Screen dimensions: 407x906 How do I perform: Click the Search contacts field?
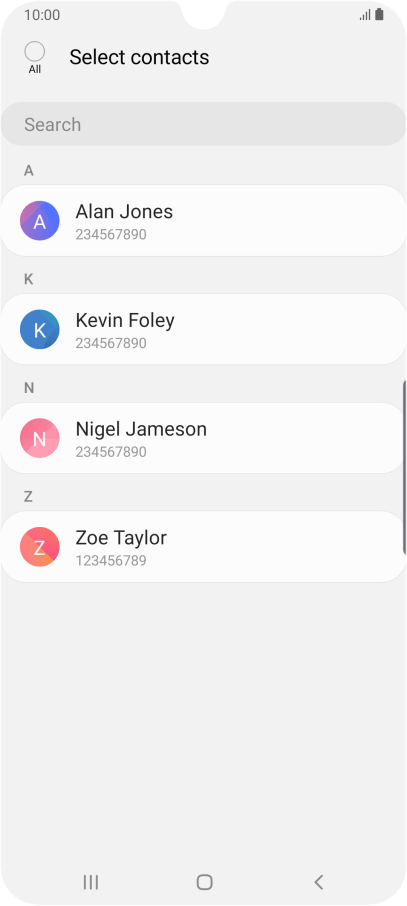204,124
